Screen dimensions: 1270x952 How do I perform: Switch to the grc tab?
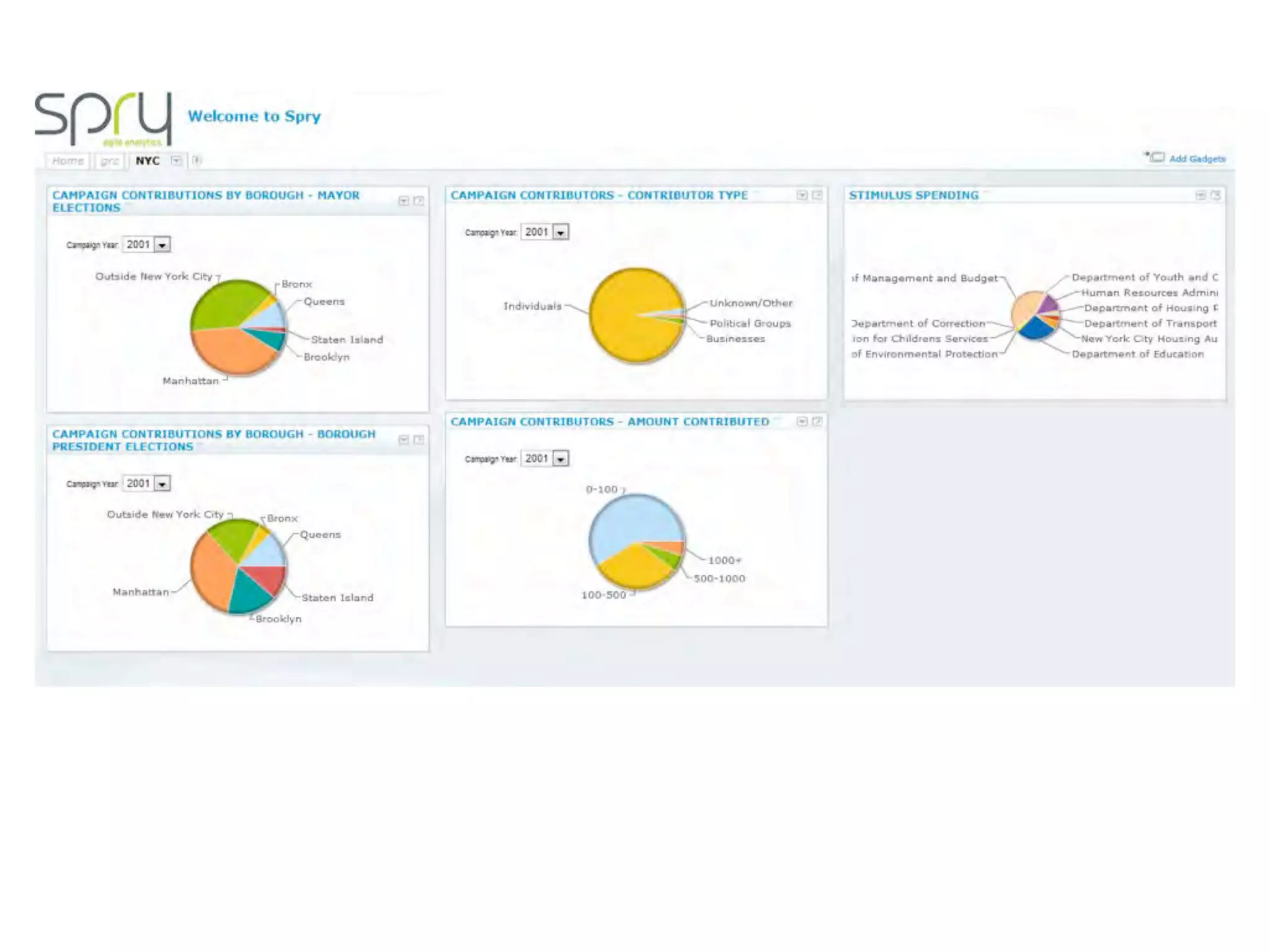[109, 161]
